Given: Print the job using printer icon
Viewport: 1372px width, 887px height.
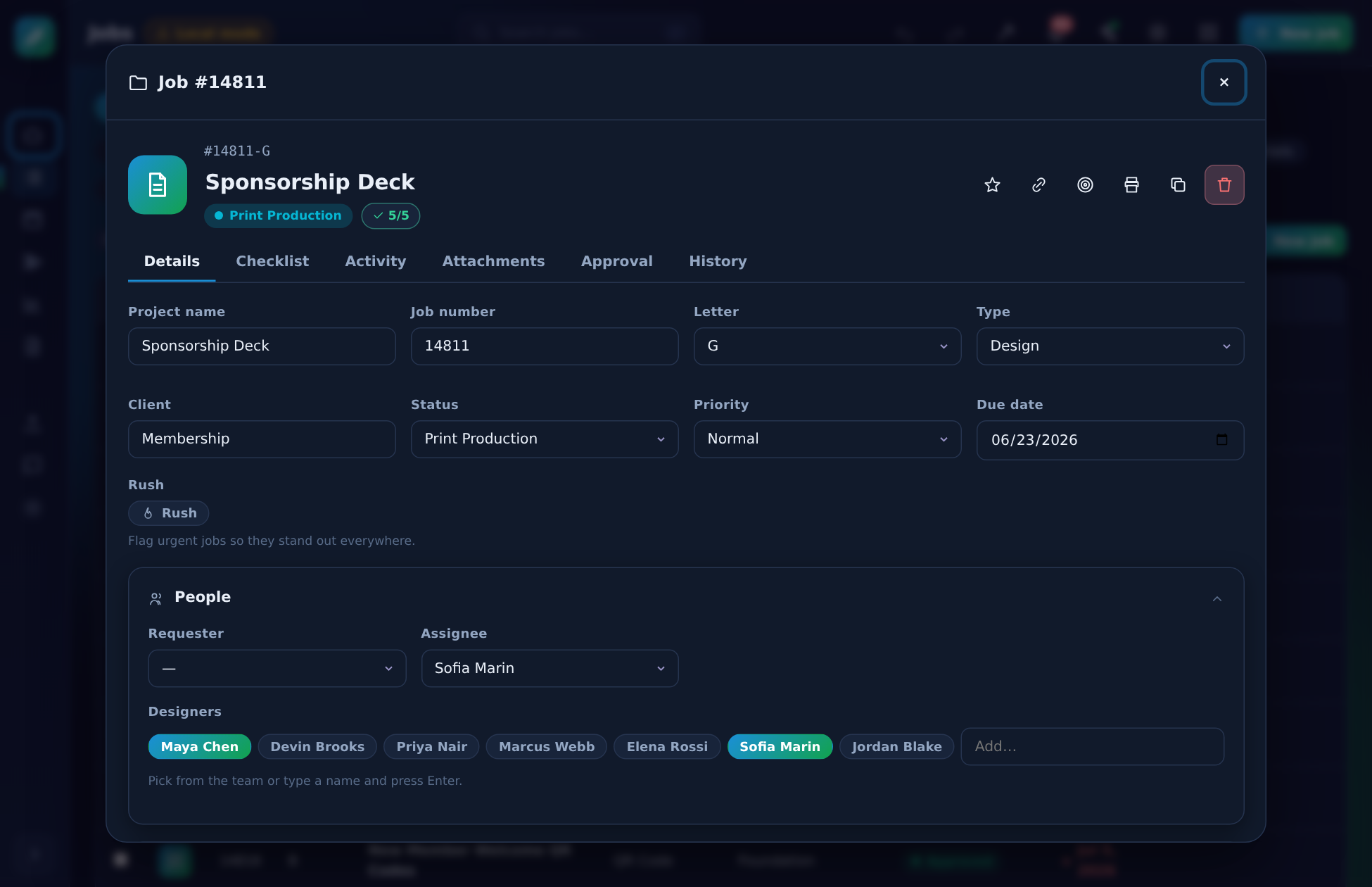Looking at the screenshot, I should pos(1131,184).
